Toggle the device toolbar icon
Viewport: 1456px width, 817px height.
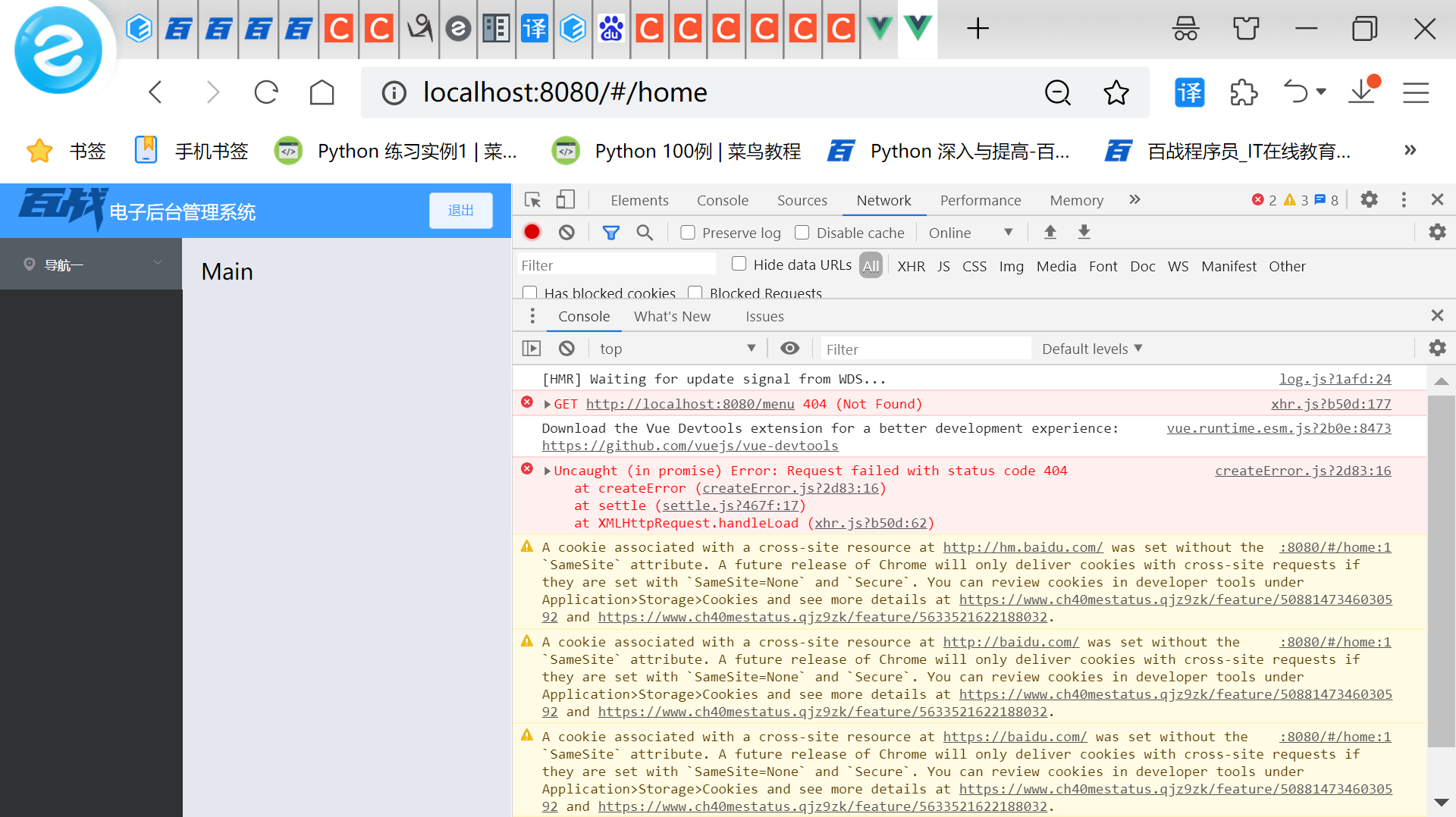[x=565, y=200]
